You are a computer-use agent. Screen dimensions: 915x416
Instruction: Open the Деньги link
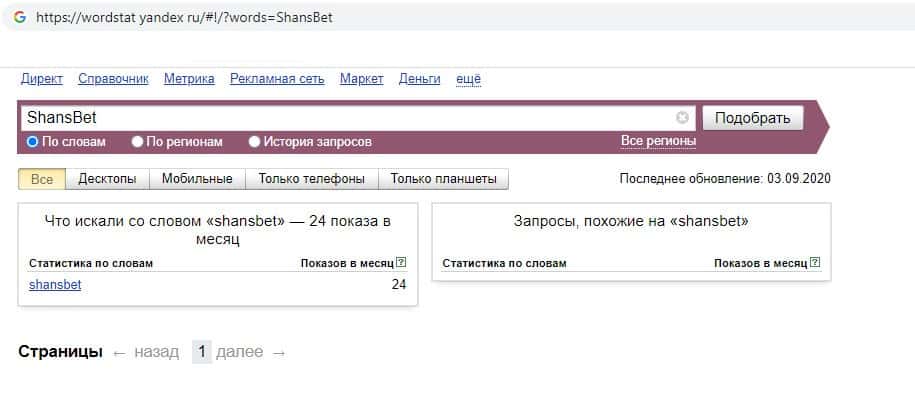tap(420, 79)
